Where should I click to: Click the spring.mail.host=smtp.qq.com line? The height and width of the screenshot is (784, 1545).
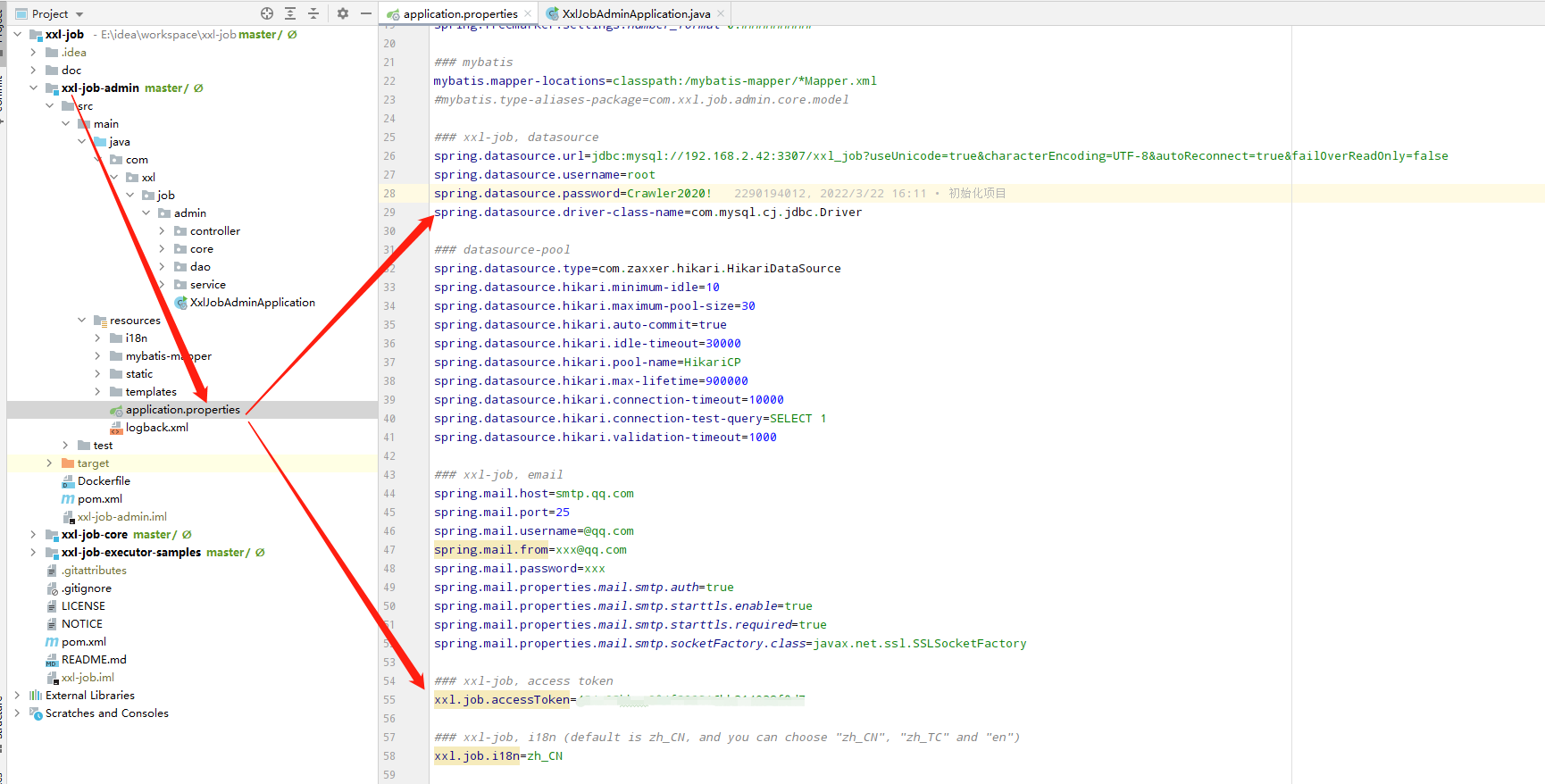(534, 494)
